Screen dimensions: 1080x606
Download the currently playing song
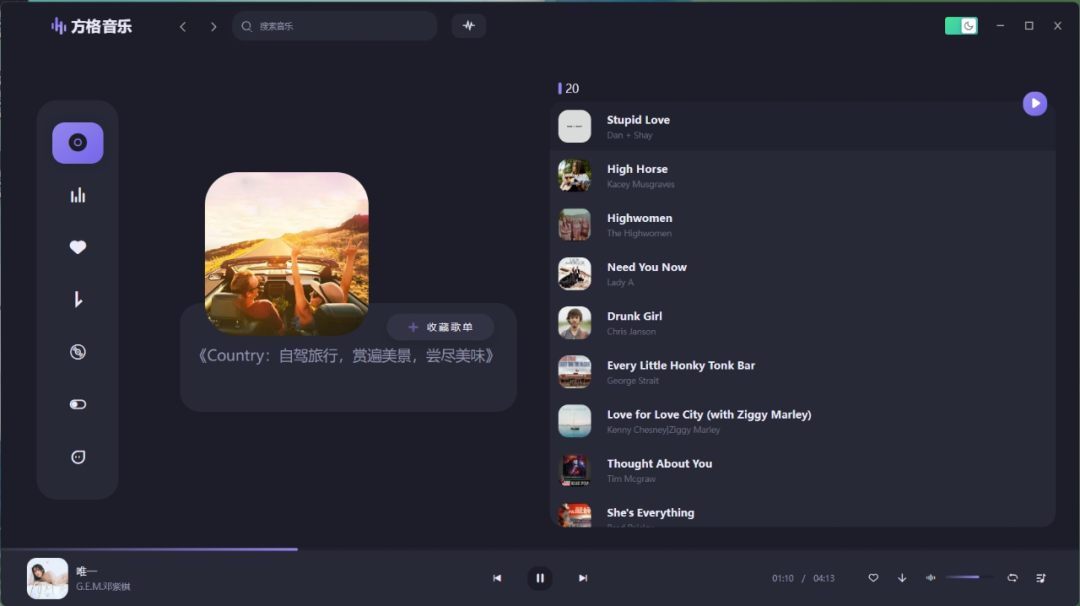[x=902, y=578]
